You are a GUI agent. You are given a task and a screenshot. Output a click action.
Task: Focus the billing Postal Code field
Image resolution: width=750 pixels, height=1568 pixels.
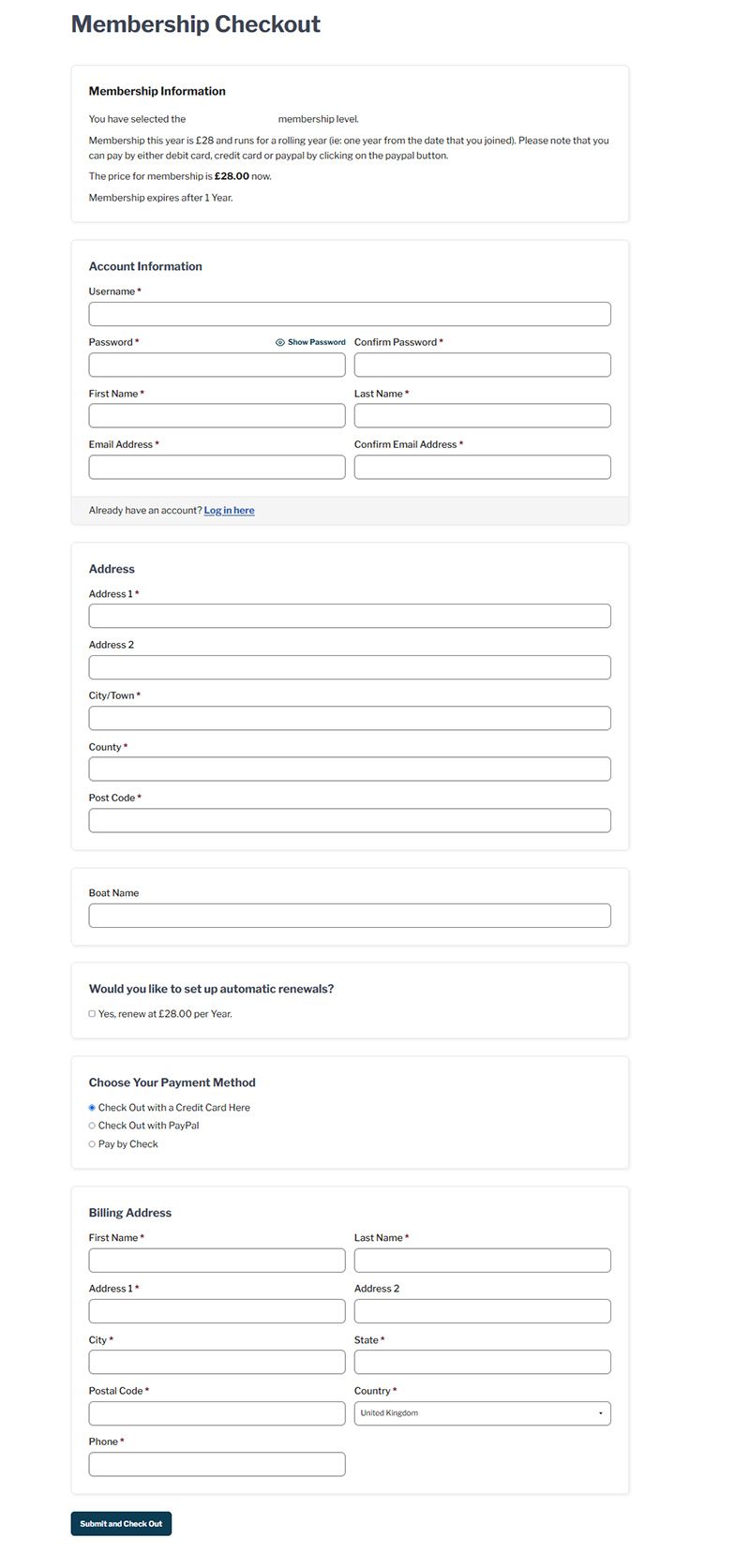pyautogui.click(x=217, y=1413)
